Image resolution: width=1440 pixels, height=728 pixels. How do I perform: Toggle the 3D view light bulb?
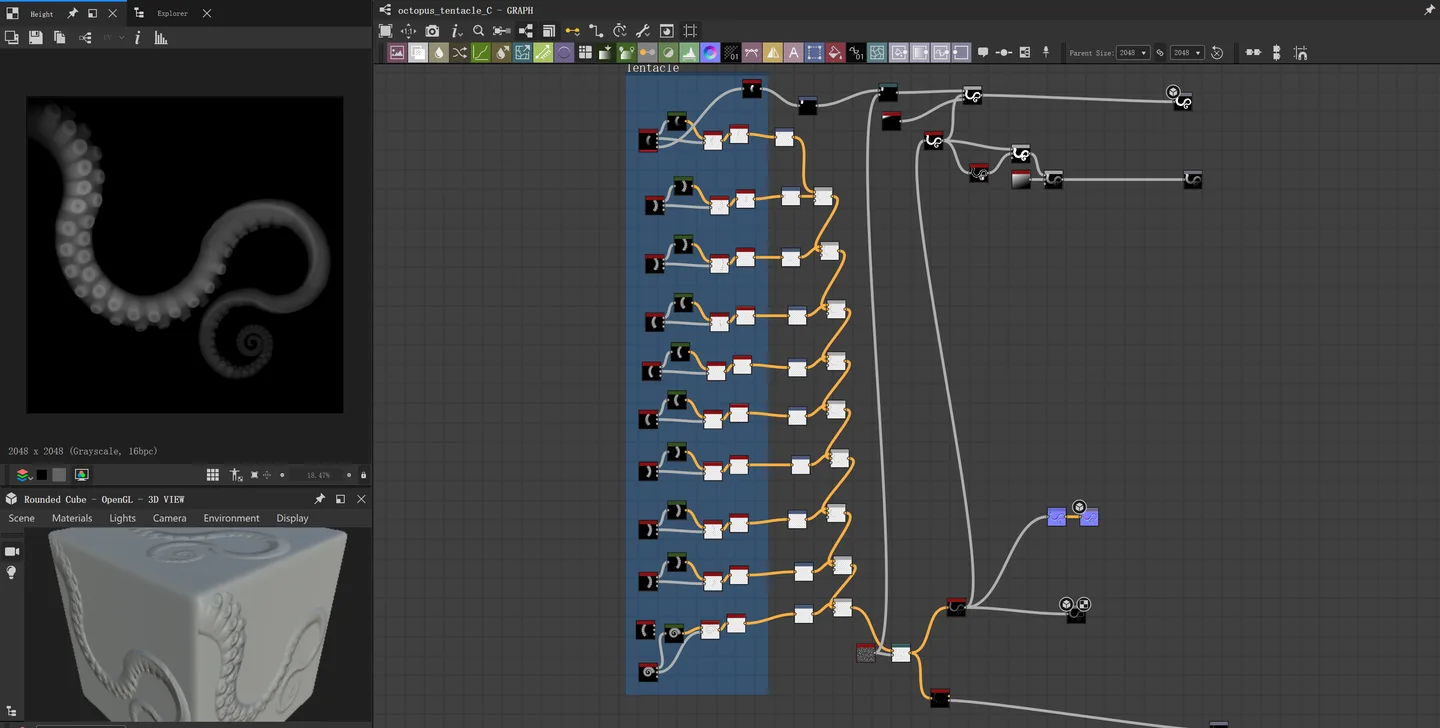12,572
